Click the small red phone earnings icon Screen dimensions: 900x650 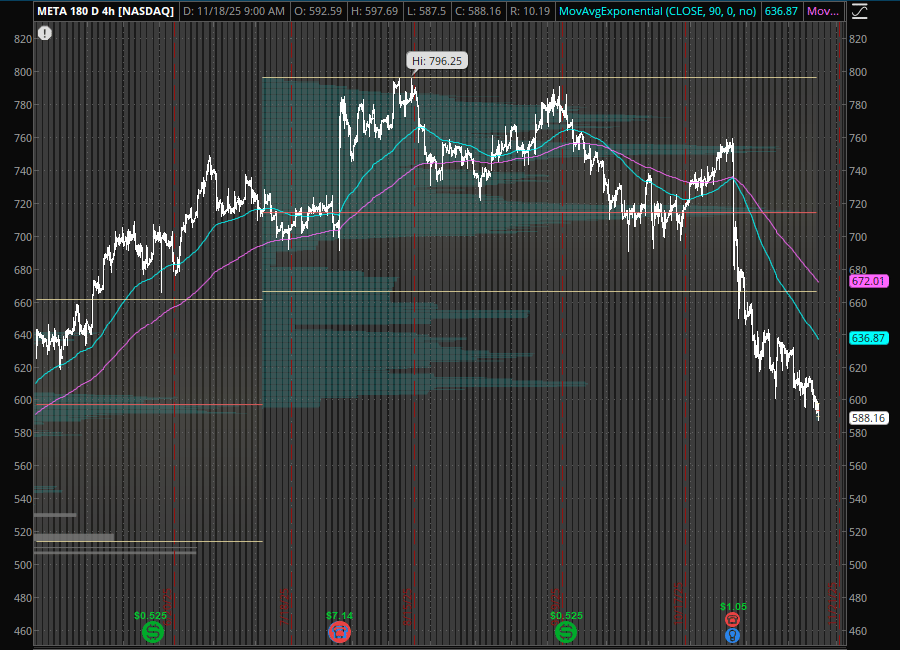point(732,620)
